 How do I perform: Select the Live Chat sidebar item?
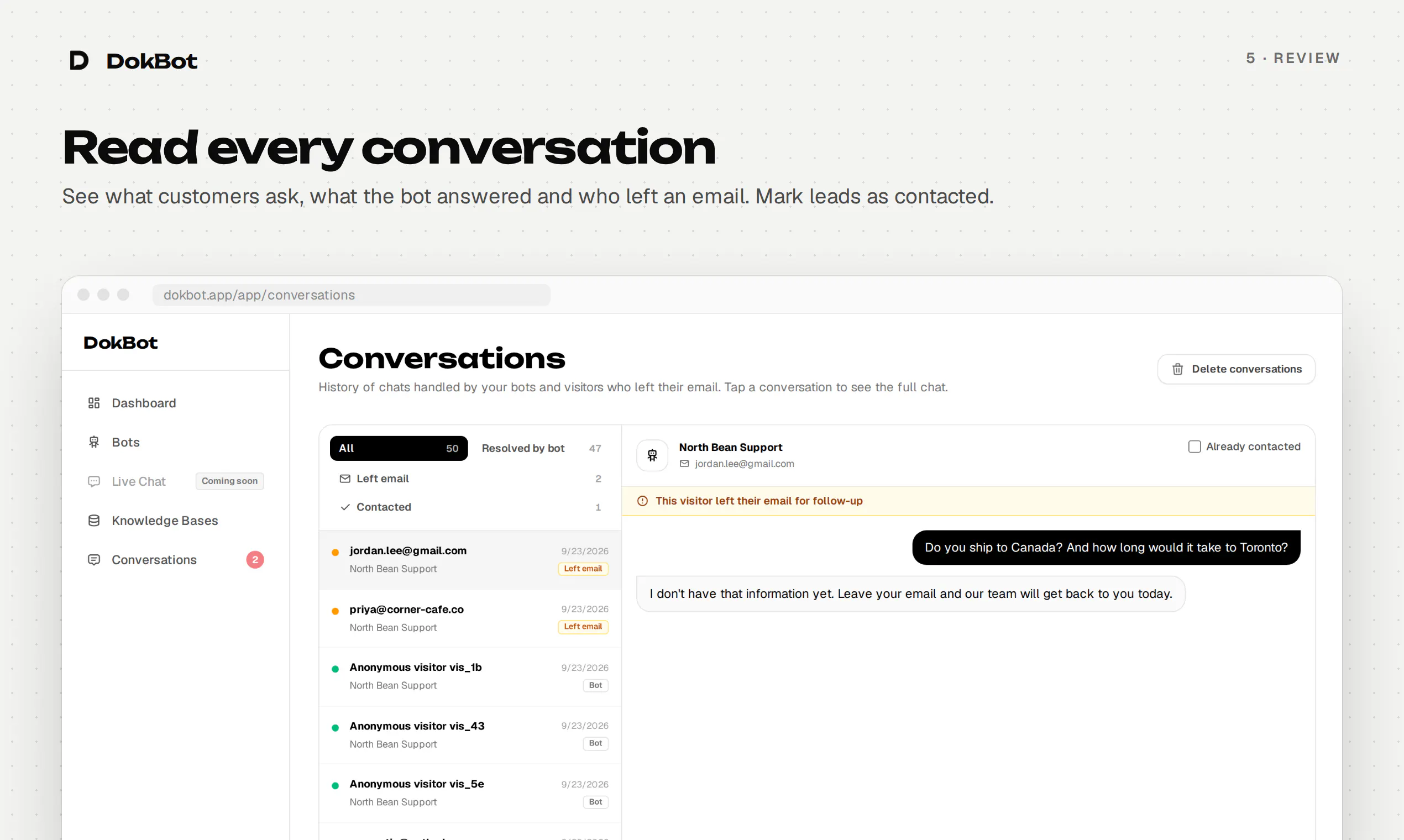click(176, 481)
